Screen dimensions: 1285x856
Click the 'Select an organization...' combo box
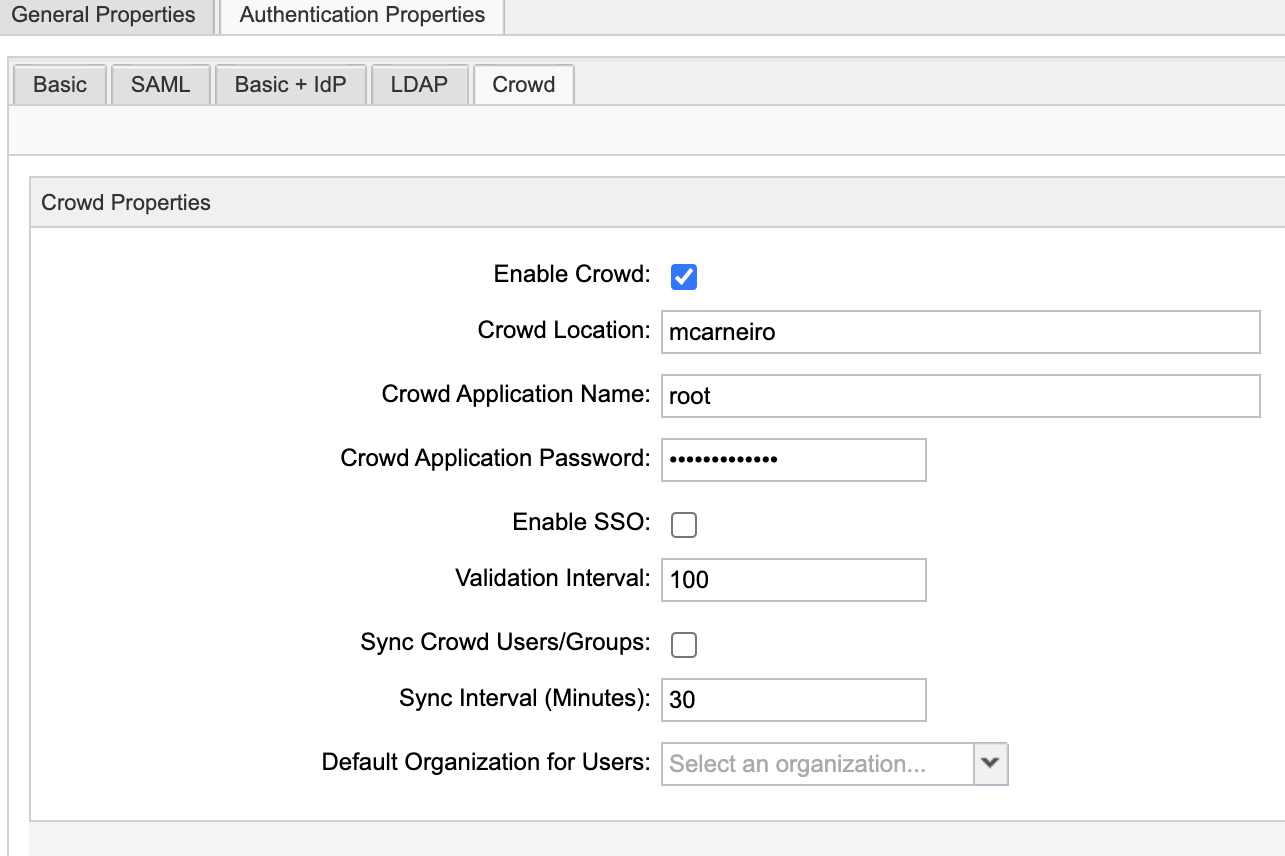[x=817, y=763]
